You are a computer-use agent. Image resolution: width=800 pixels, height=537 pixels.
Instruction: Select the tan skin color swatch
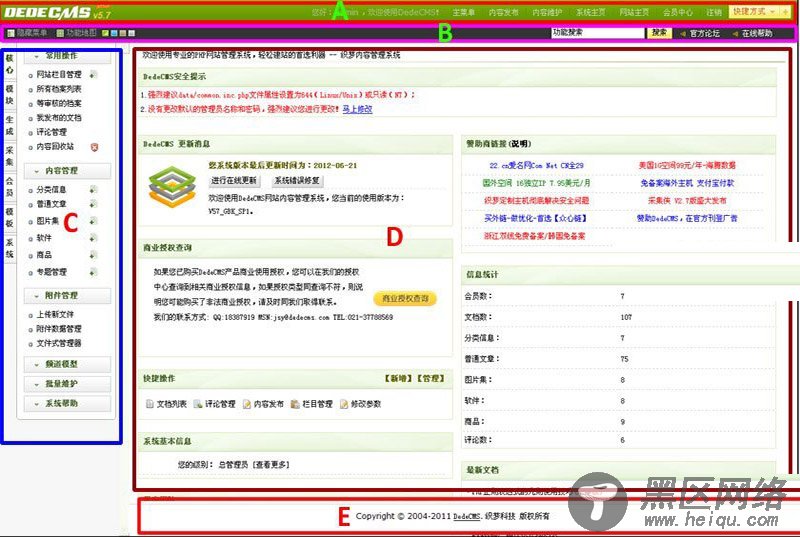click(x=122, y=33)
